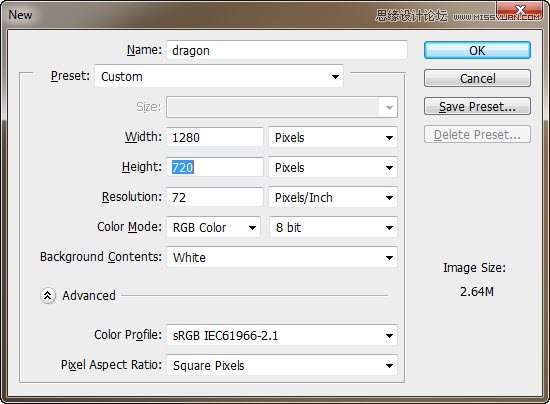This screenshot has height=404, width=550.
Task: Open the Preset dropdown showing Custom
Action: [219, 76]
